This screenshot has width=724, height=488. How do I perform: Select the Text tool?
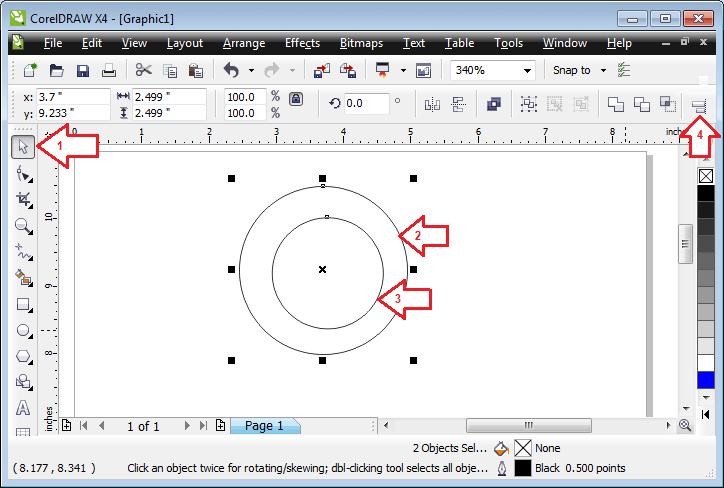tap(23, 408)
